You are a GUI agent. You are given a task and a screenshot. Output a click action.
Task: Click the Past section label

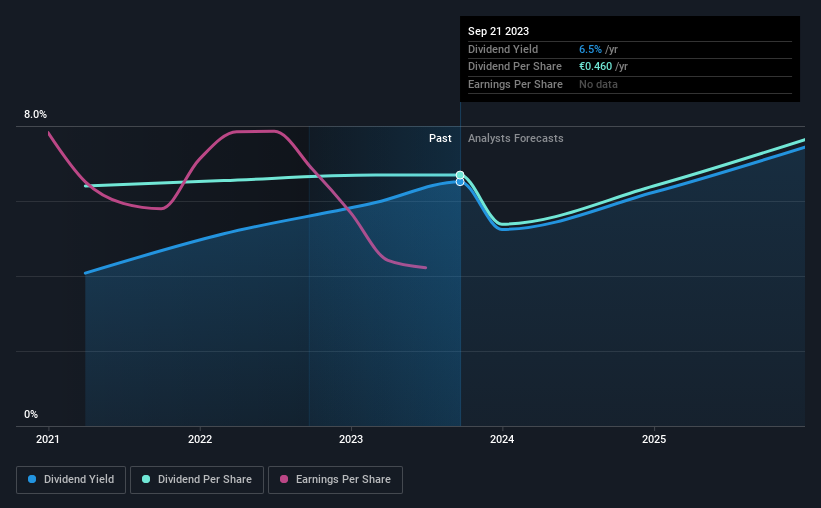point(440,138)
